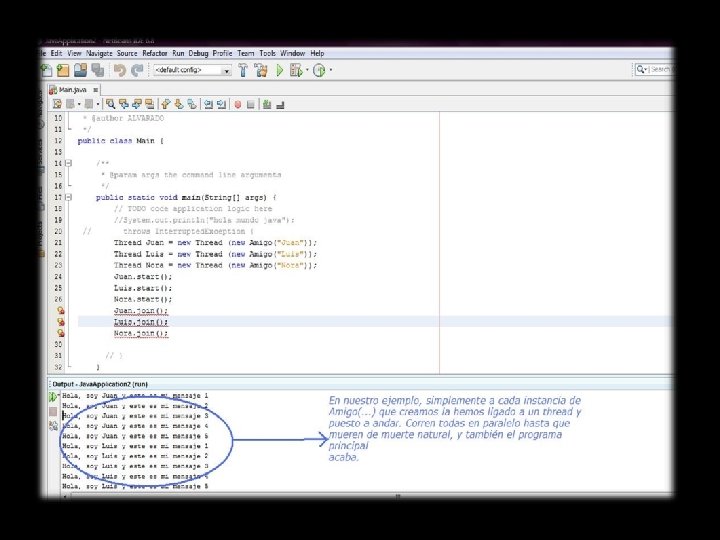Click 'public static void main' declaration line
The image size is (720, 540).
(x=186, y=197)
